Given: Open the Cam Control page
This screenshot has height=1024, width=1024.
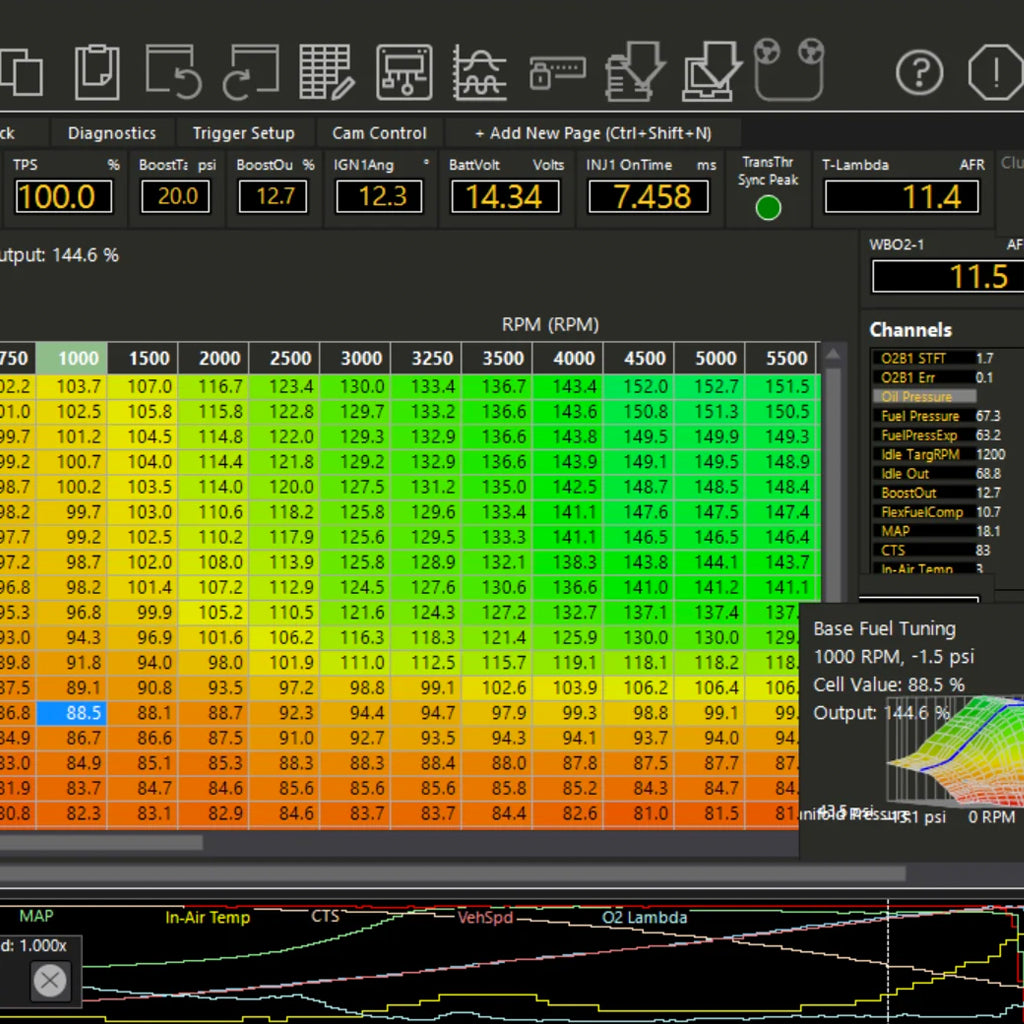Looking at the screenshot, I should [379, 133].
